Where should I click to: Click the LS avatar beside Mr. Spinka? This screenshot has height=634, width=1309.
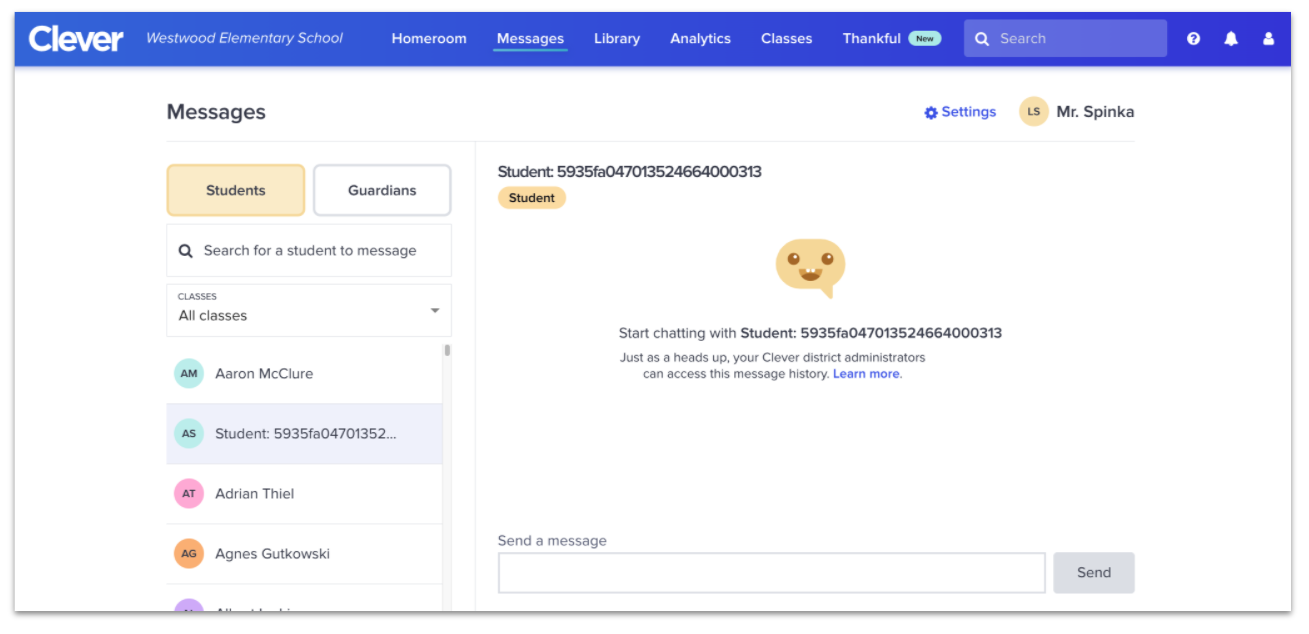pyautogui.click(x=1033, y=112)
